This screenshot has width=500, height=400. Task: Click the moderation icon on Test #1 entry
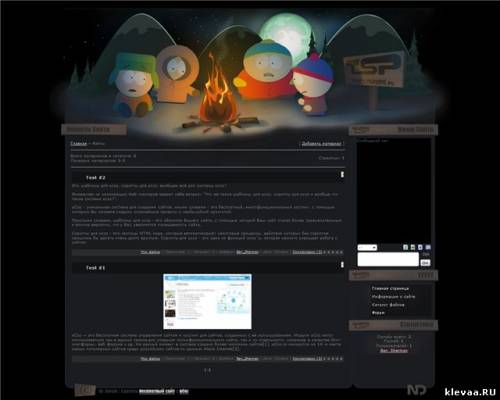click(x=342, y=264)
